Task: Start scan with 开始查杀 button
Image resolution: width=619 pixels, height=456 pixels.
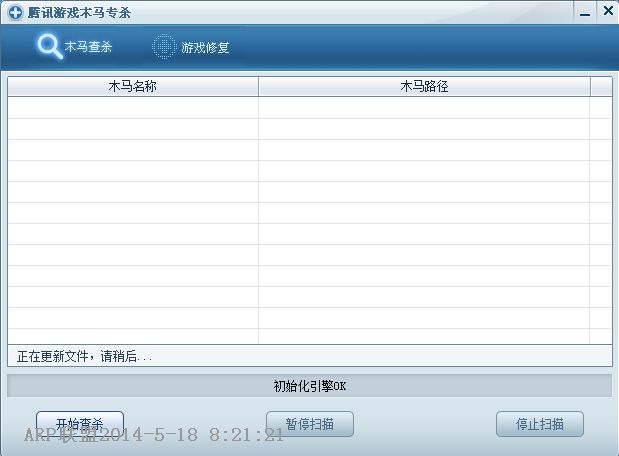Action: [x=80, y=424]
